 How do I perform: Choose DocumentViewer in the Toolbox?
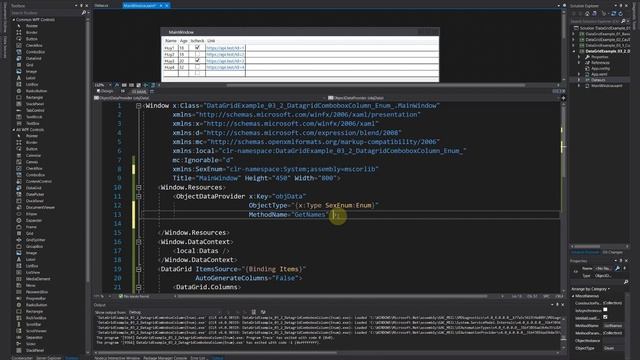click(40, 207)
